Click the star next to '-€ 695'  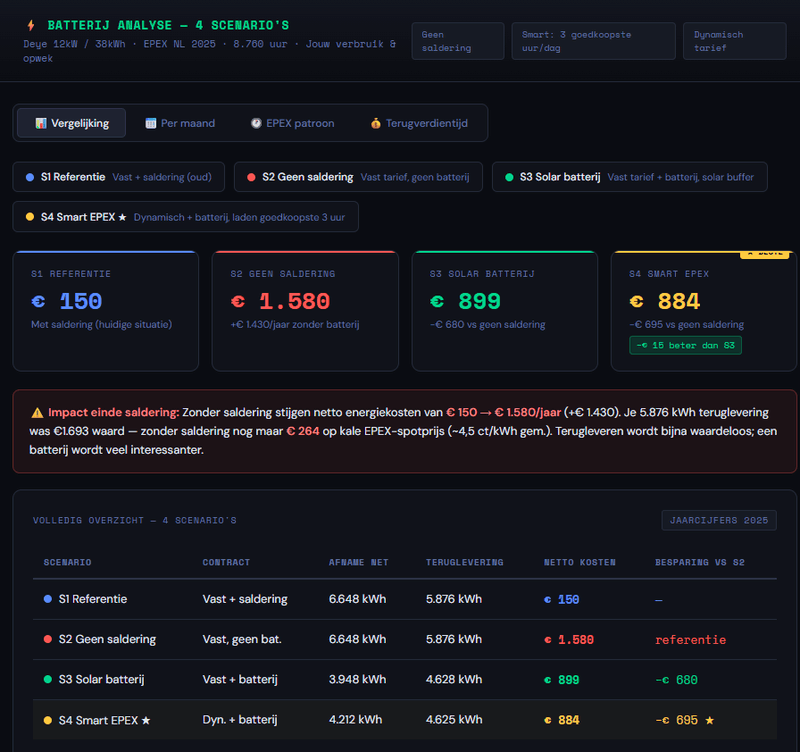tap(709, 720)
